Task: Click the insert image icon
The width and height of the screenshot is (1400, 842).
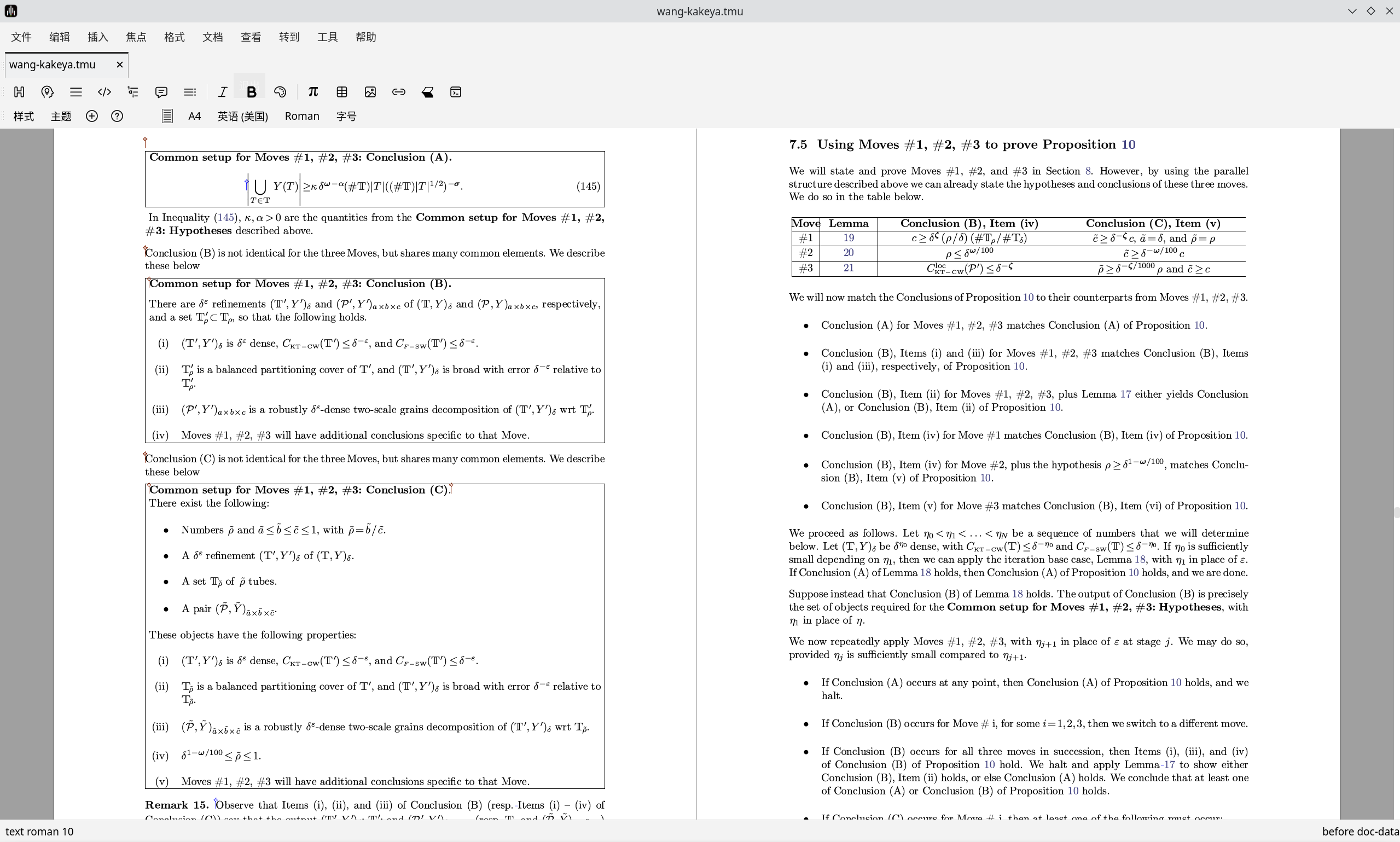Action: click(x=370, y=92)
